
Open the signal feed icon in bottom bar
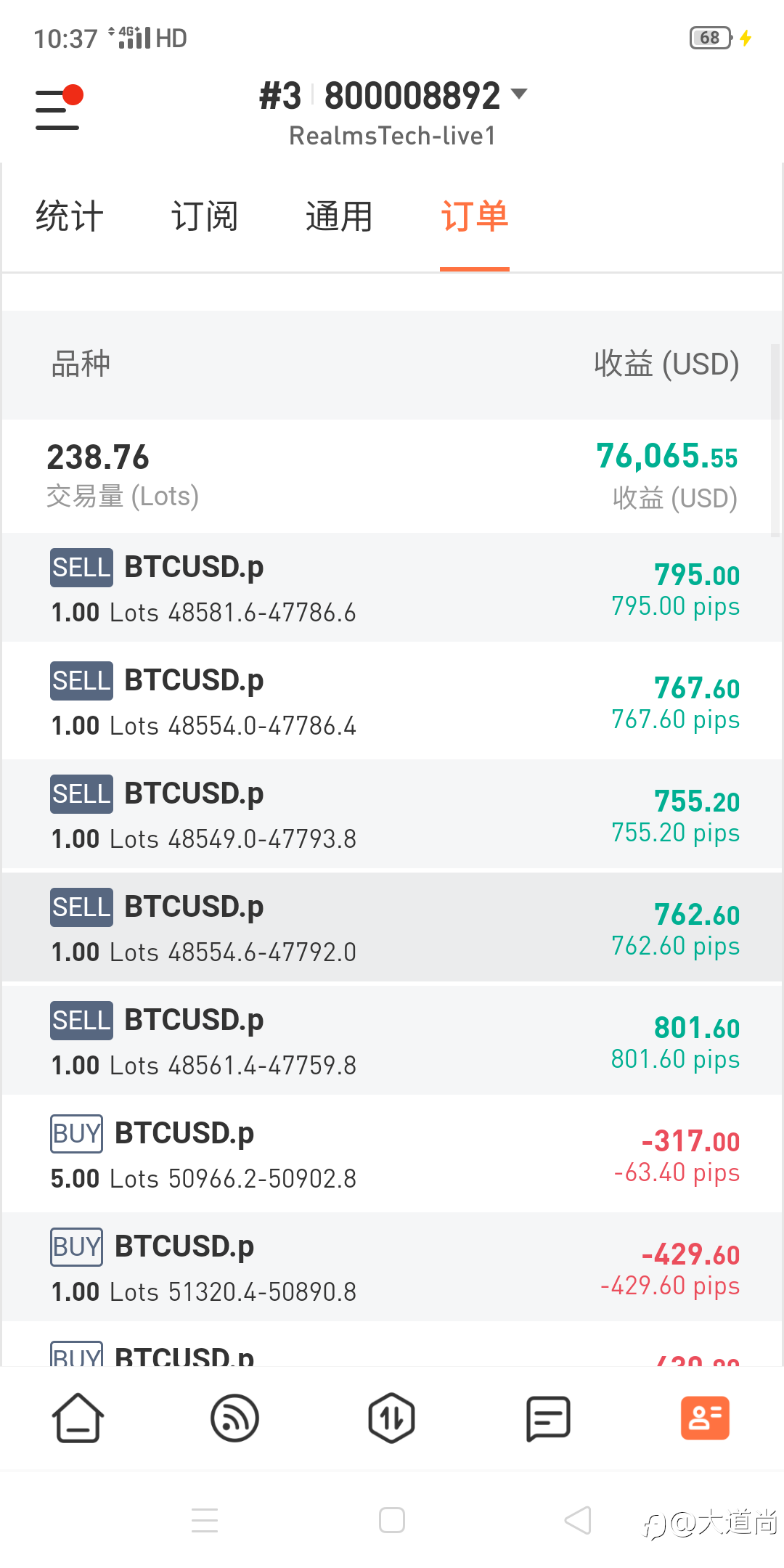click(234, 1418)
